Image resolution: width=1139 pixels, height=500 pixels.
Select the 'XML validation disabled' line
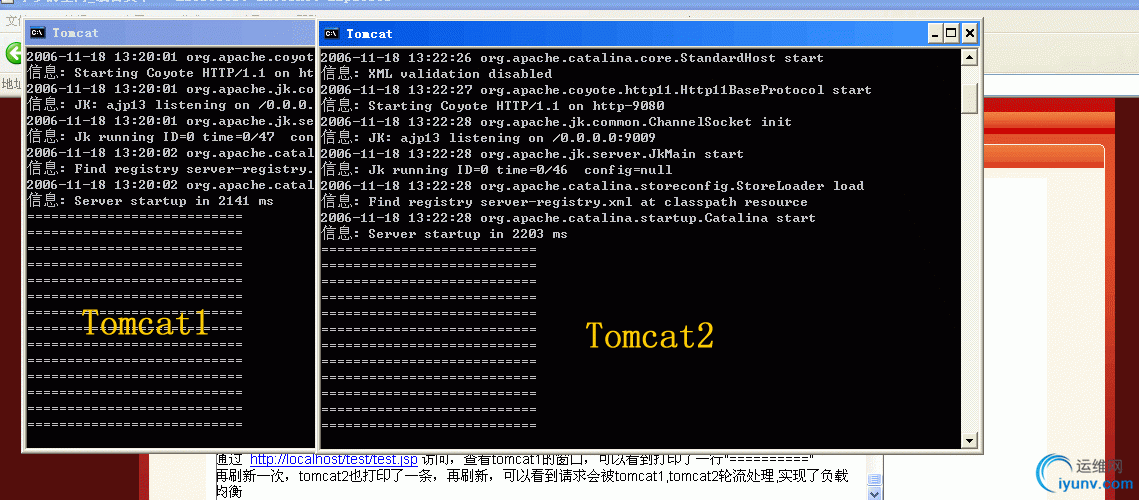[437, 73]
